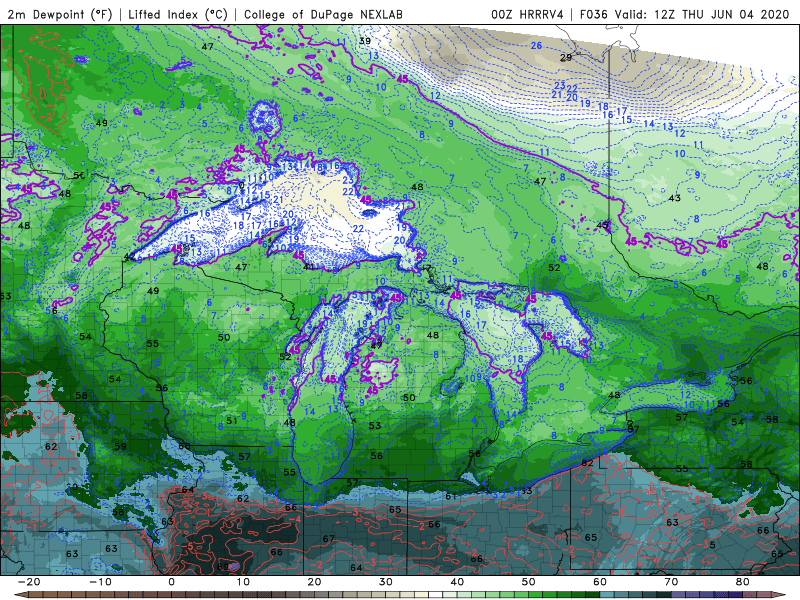800x600 pixels.
Task: Click the '-10' color scale label
Action: (100, 582)
